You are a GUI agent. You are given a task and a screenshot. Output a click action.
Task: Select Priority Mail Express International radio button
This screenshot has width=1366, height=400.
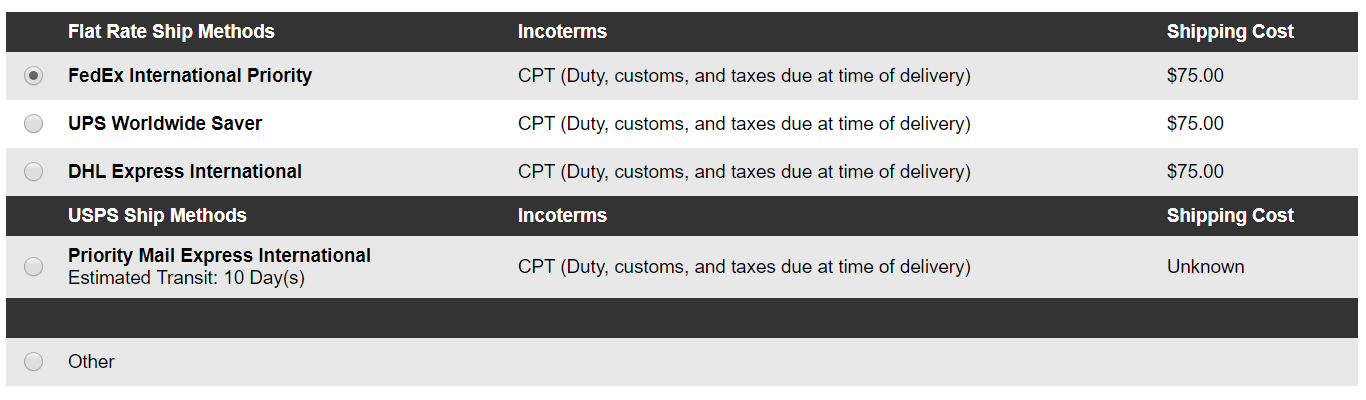pos(34,267)
